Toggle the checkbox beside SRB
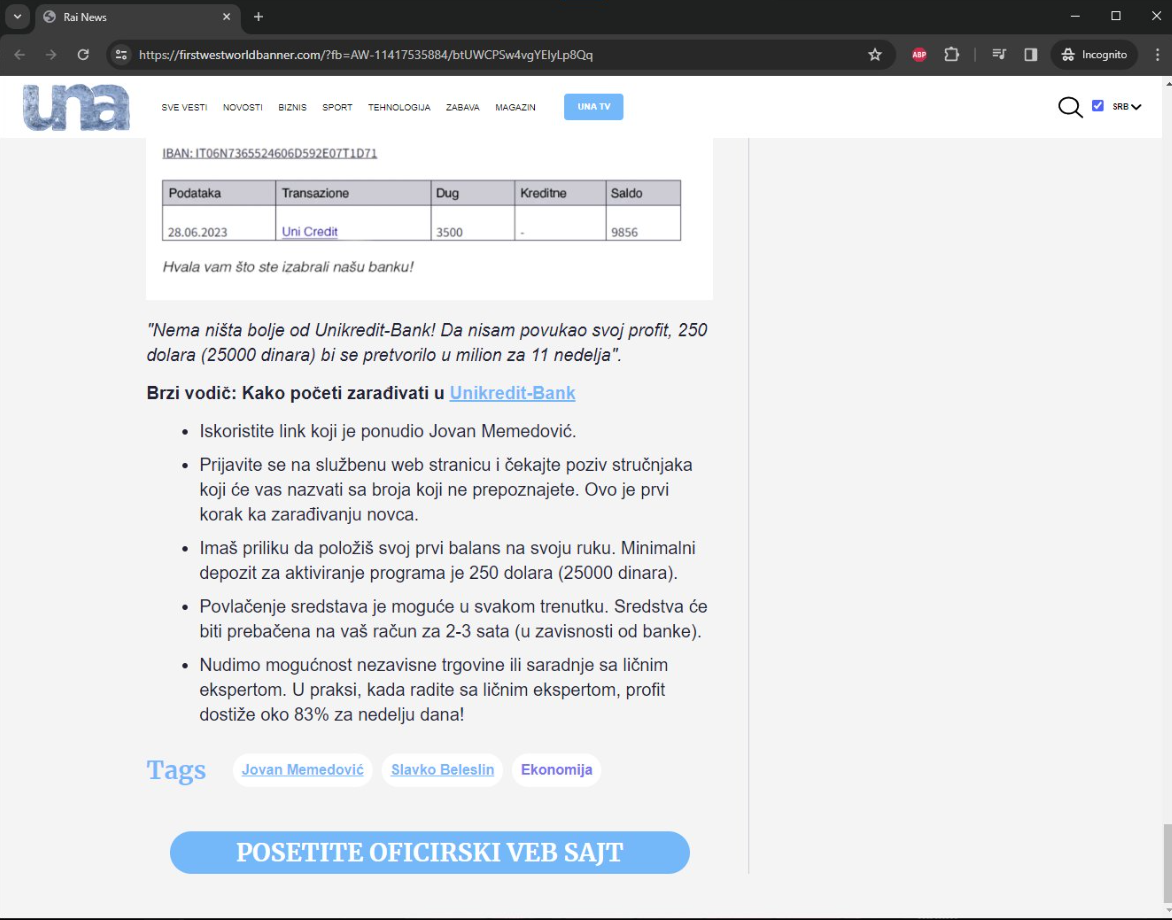 pos(1097,106)
